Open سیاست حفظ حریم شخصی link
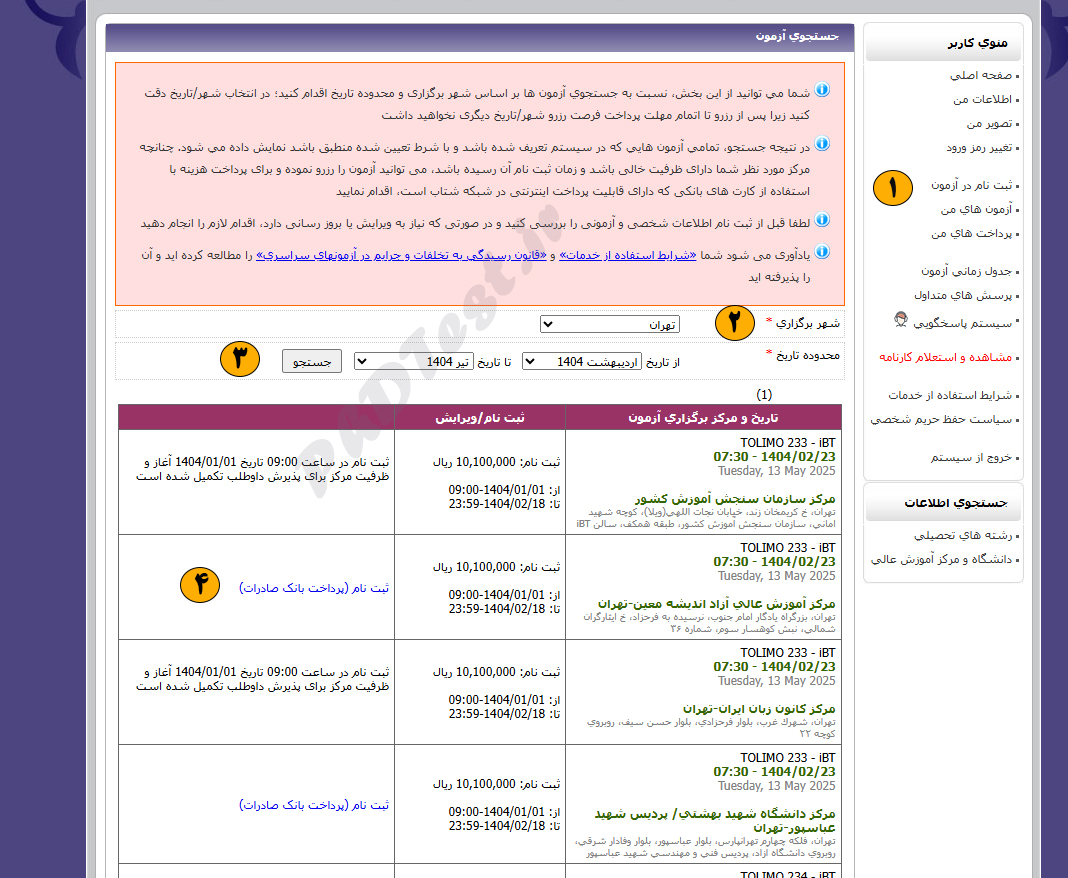The width and height of the screenshot is (1068, 878). tap(941, 420)
